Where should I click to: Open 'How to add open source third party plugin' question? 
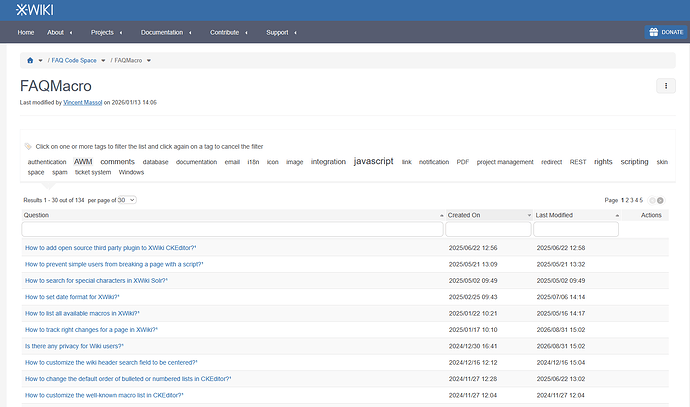[x=110, y=248]
